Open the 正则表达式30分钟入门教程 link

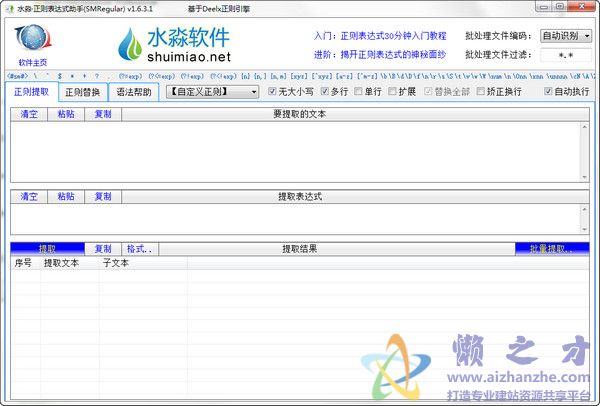coord(393,36)
